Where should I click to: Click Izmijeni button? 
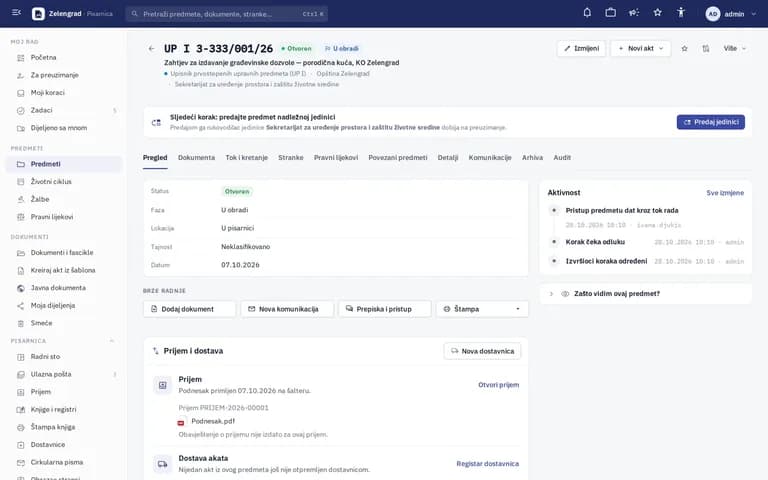pyautogui.click(x=581, y=48)
